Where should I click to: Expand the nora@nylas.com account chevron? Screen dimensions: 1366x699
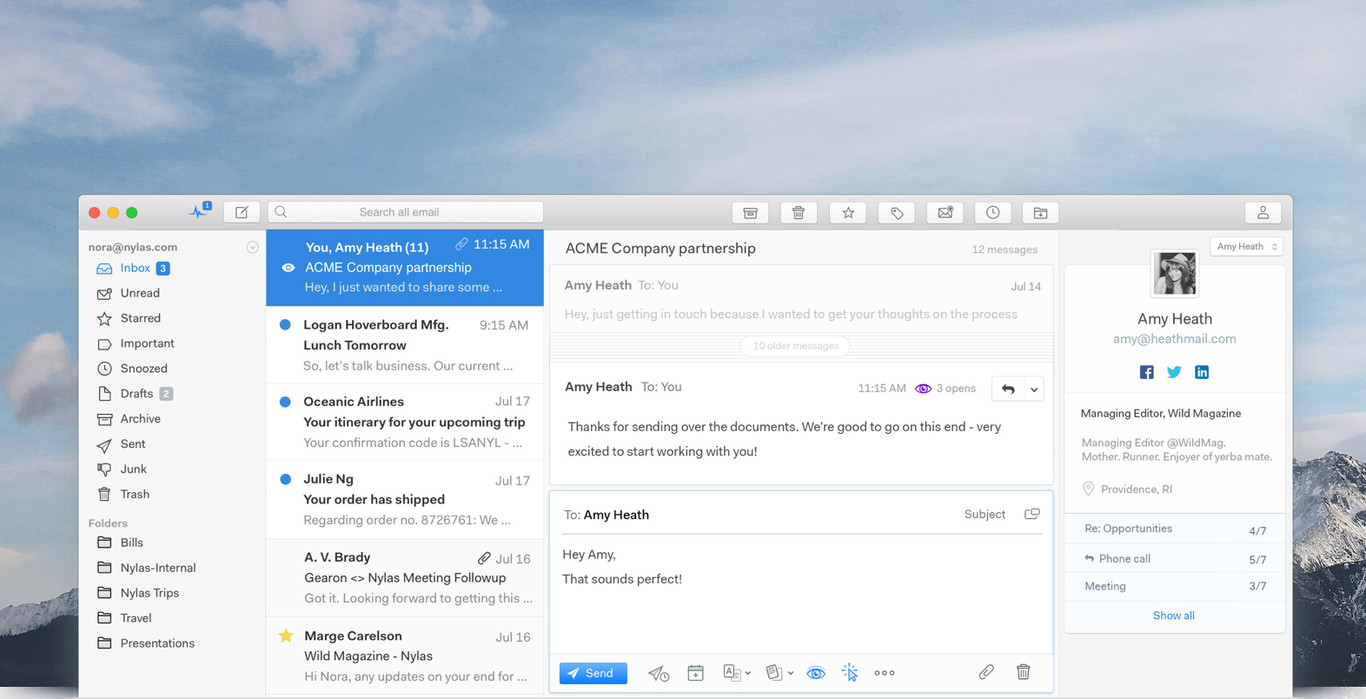point(252,247)
